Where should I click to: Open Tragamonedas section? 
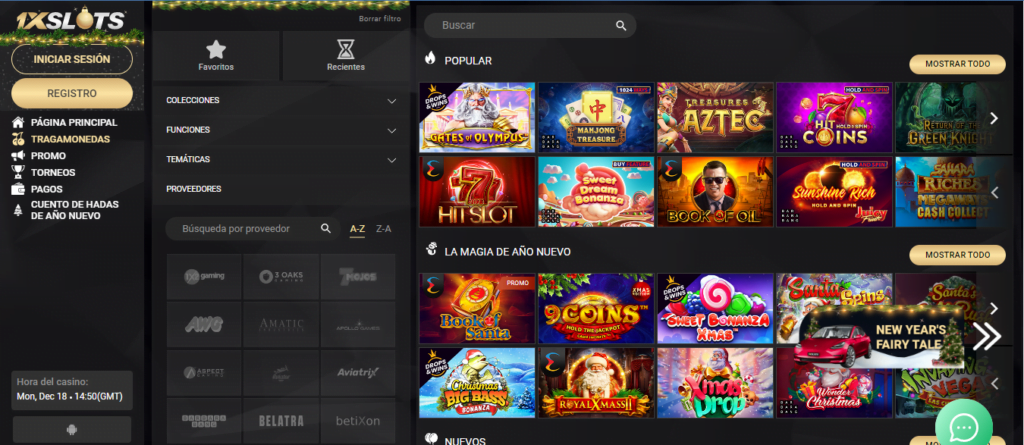coord(71,139)
